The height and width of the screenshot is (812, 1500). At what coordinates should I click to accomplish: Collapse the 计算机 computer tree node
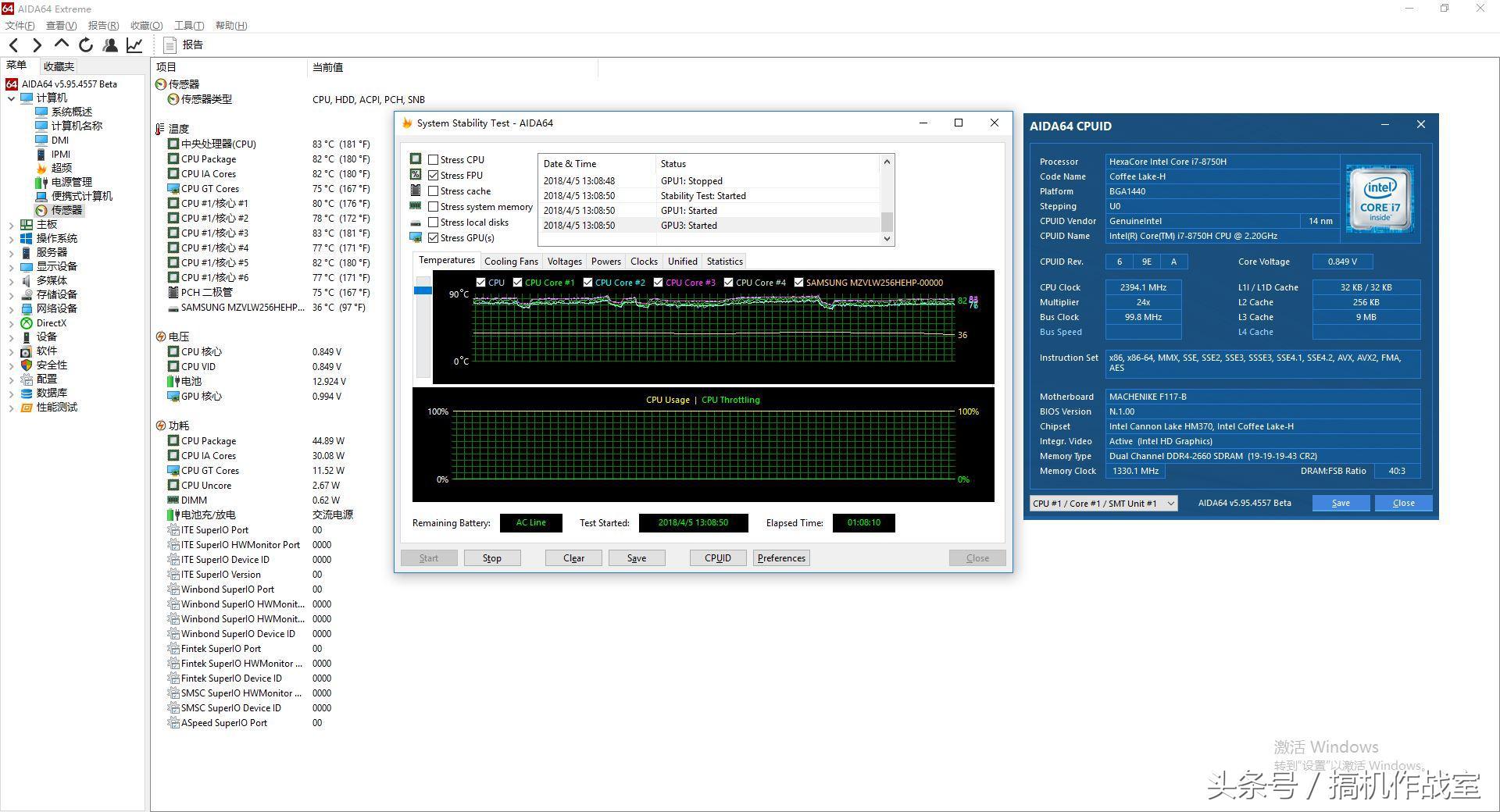(x=11, y=98)
